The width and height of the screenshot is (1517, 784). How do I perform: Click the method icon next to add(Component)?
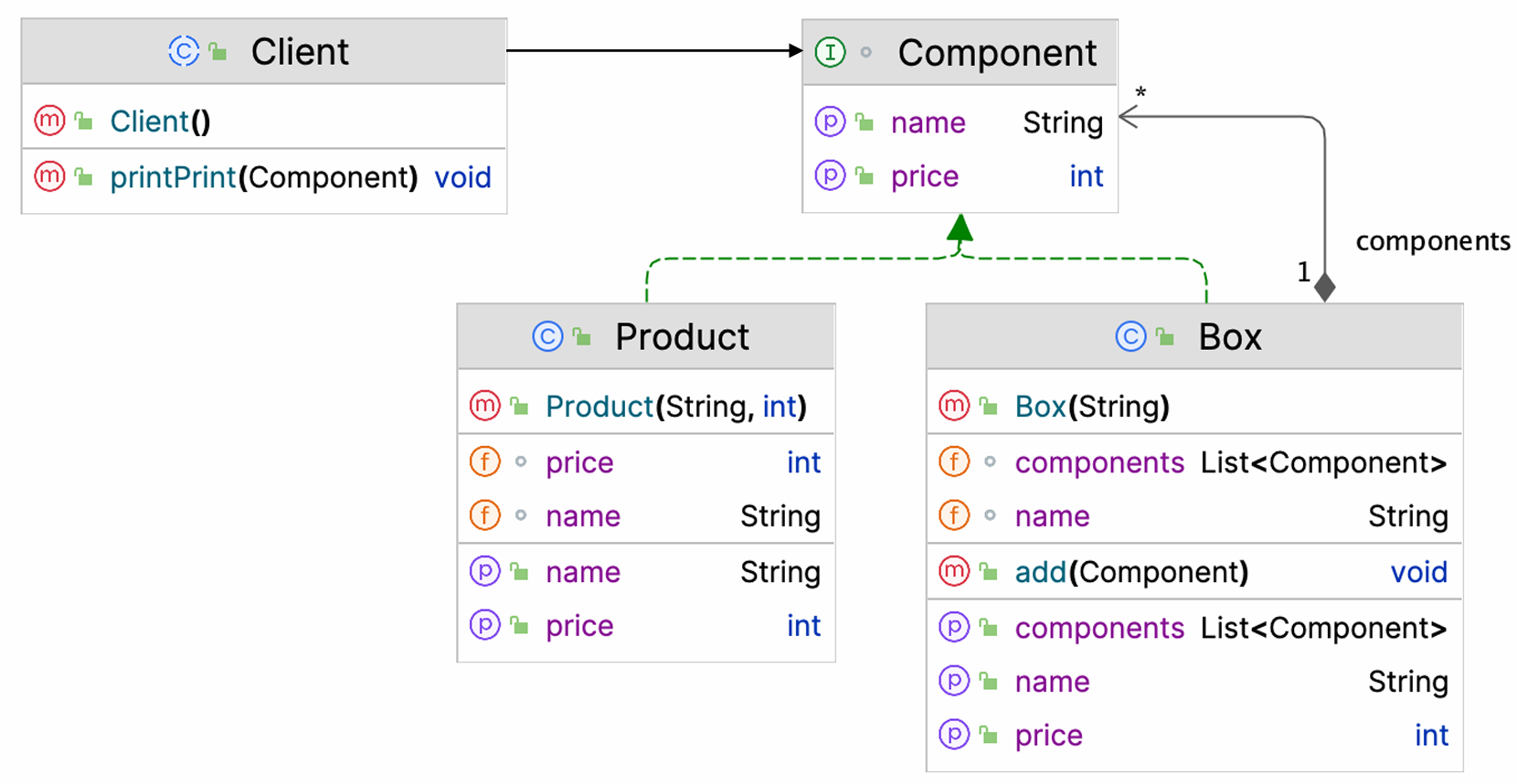tap(954, 571)
